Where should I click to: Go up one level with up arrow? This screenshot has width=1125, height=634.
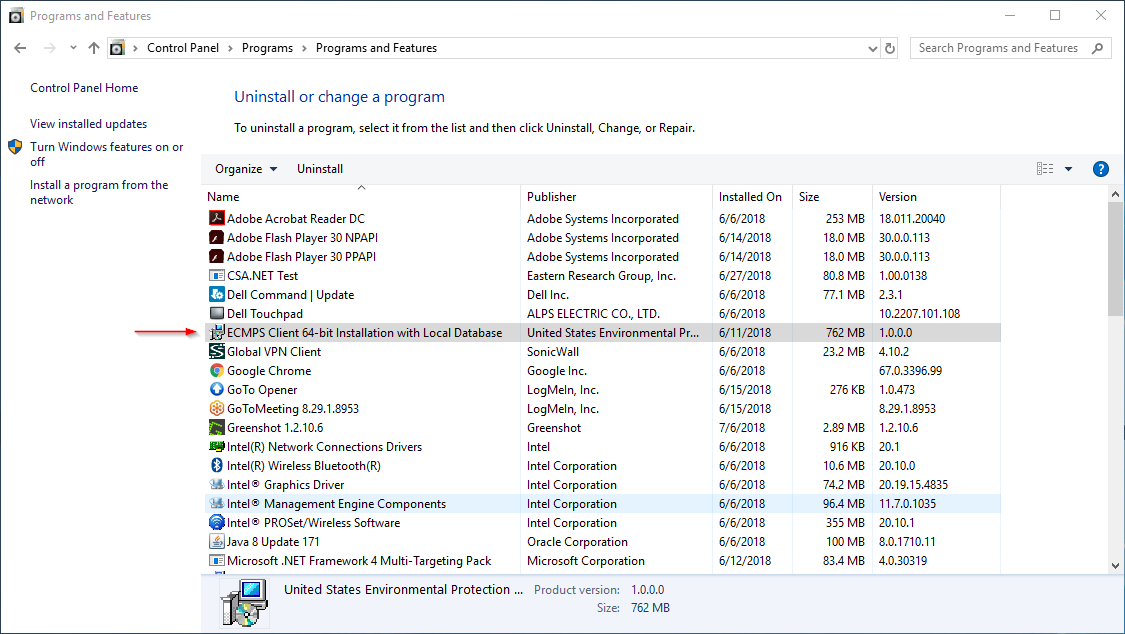(x=94, y=48)
